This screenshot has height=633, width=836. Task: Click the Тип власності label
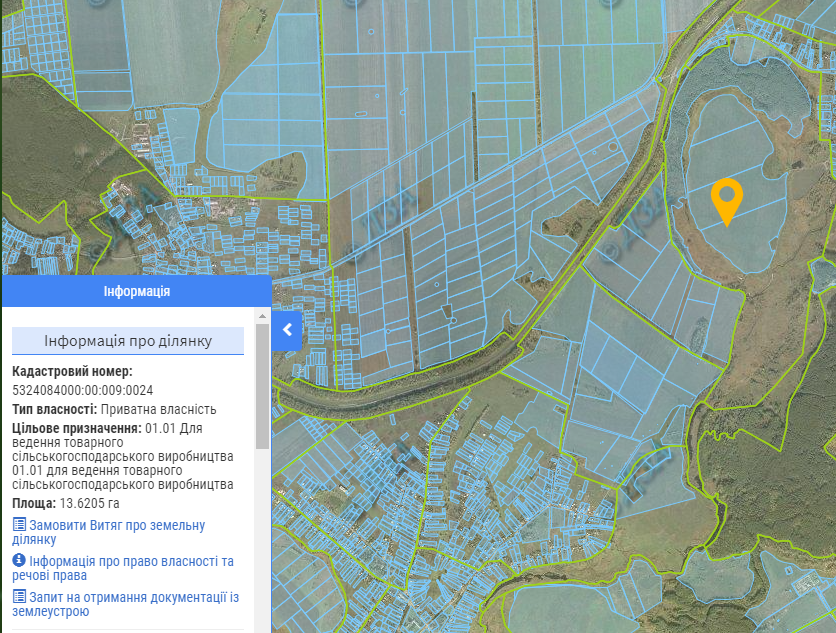(x=54, y=409)
